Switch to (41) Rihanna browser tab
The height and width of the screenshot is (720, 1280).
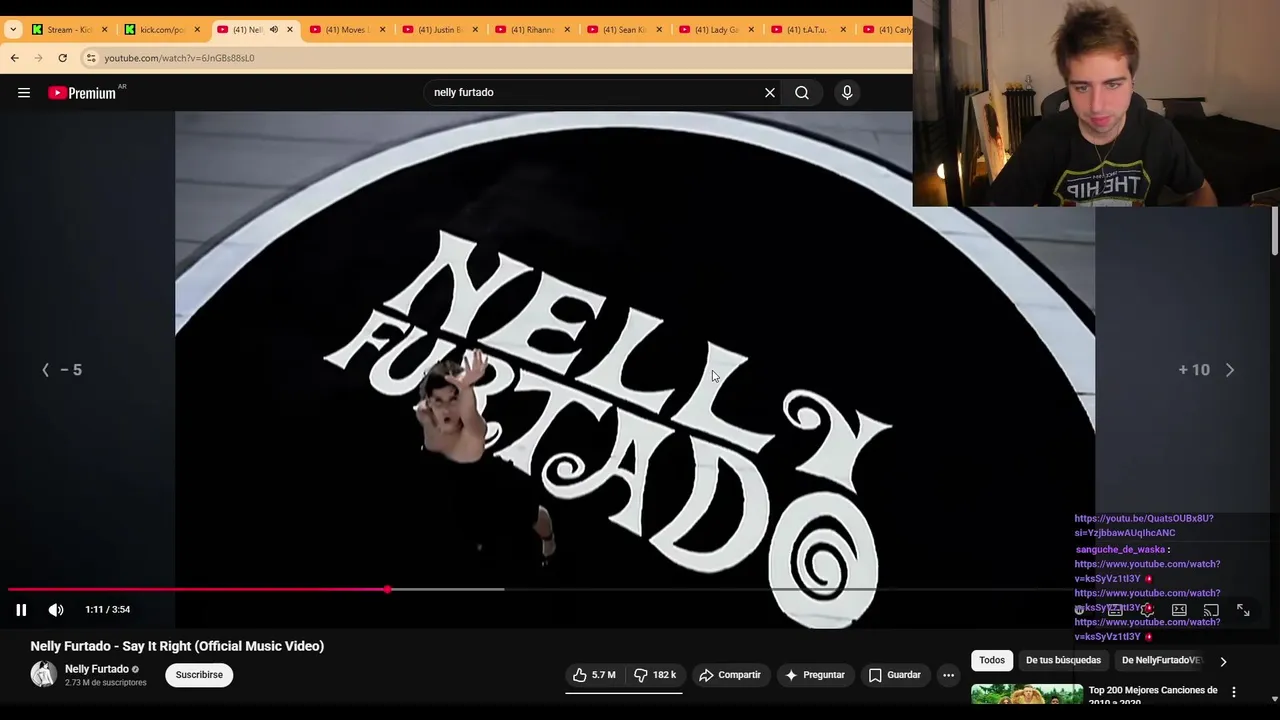[x=531, y=29]
